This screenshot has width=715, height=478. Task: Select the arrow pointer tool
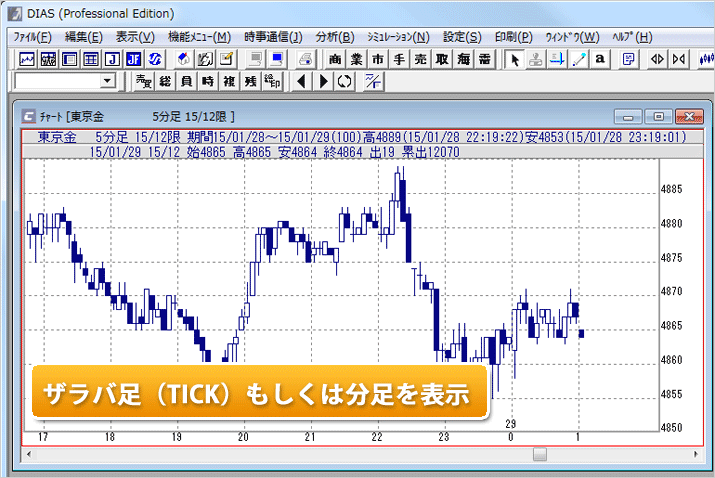pyautogui.click(x=515, y=60)
